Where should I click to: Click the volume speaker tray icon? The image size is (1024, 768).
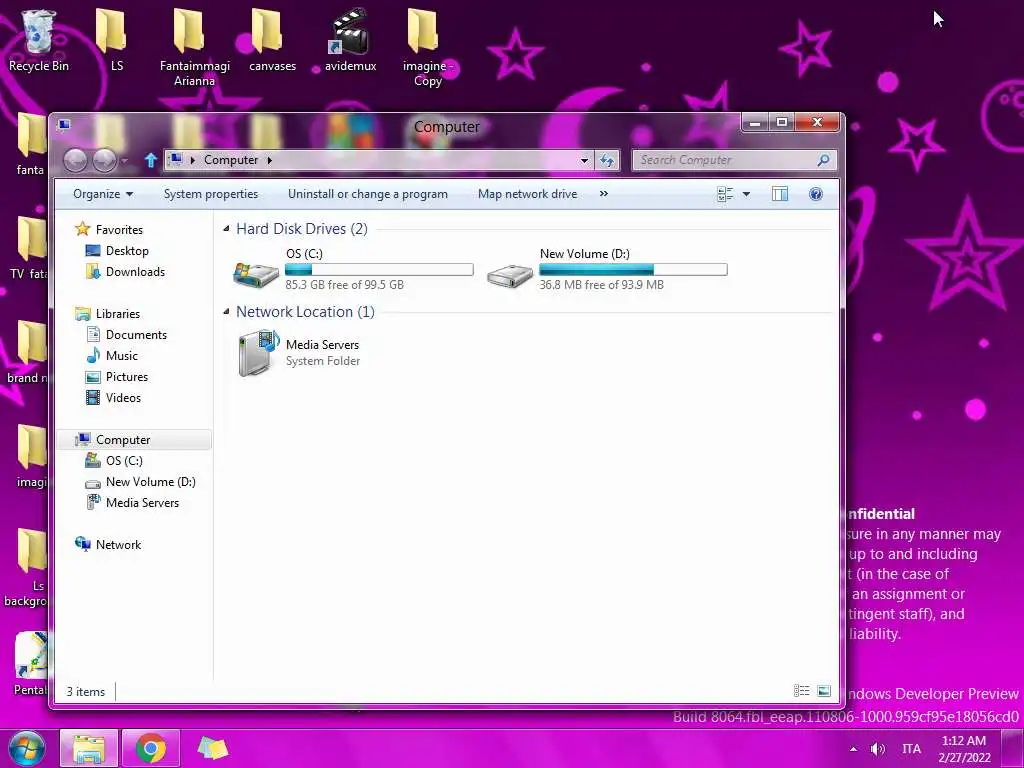tap(878, 749)
